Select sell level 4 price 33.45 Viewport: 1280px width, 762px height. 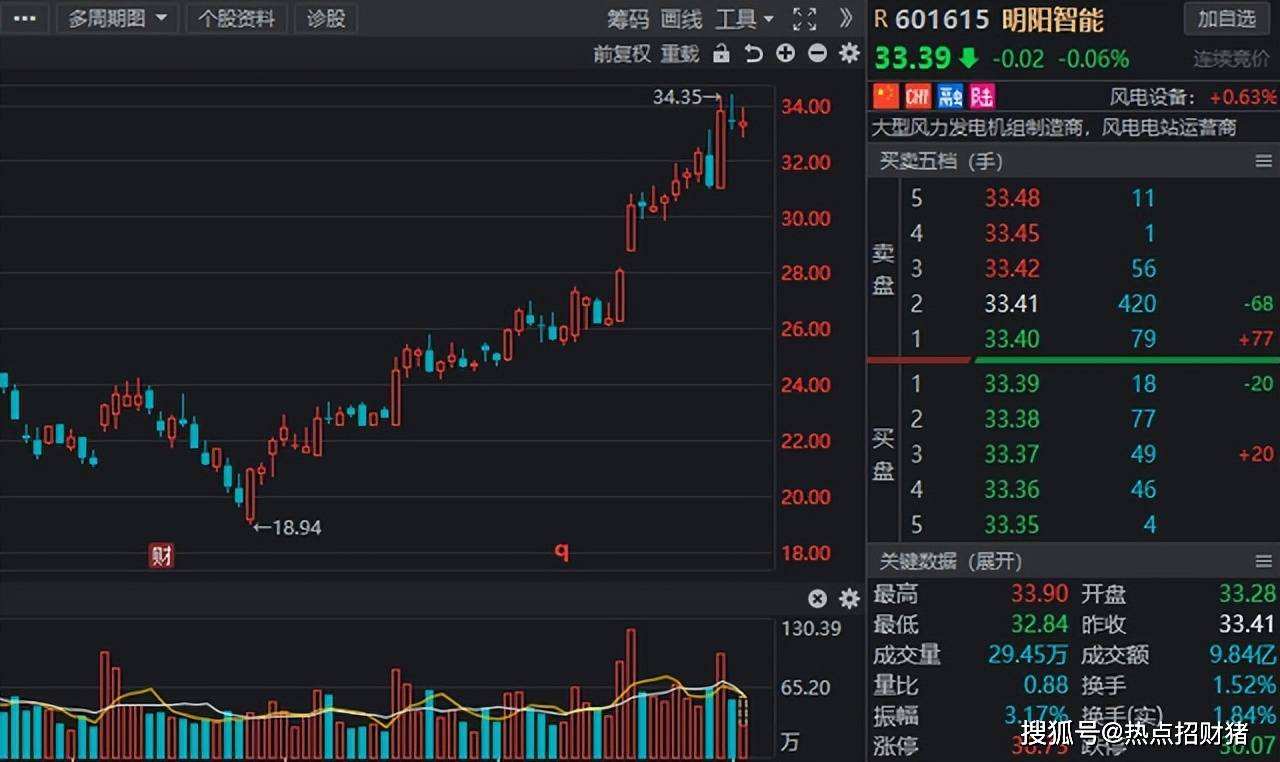[1012, 233]
